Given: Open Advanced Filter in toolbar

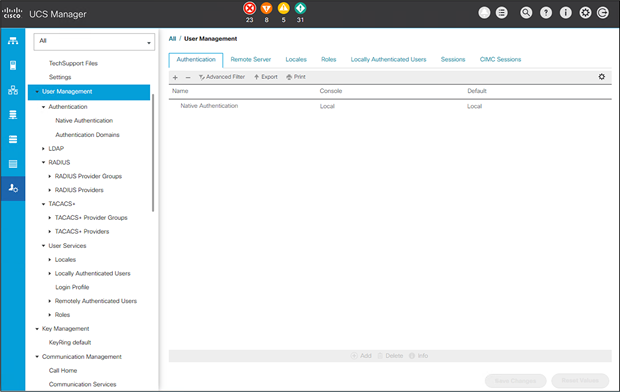Looking at the screenshot, I should click(x=222, y=77).
